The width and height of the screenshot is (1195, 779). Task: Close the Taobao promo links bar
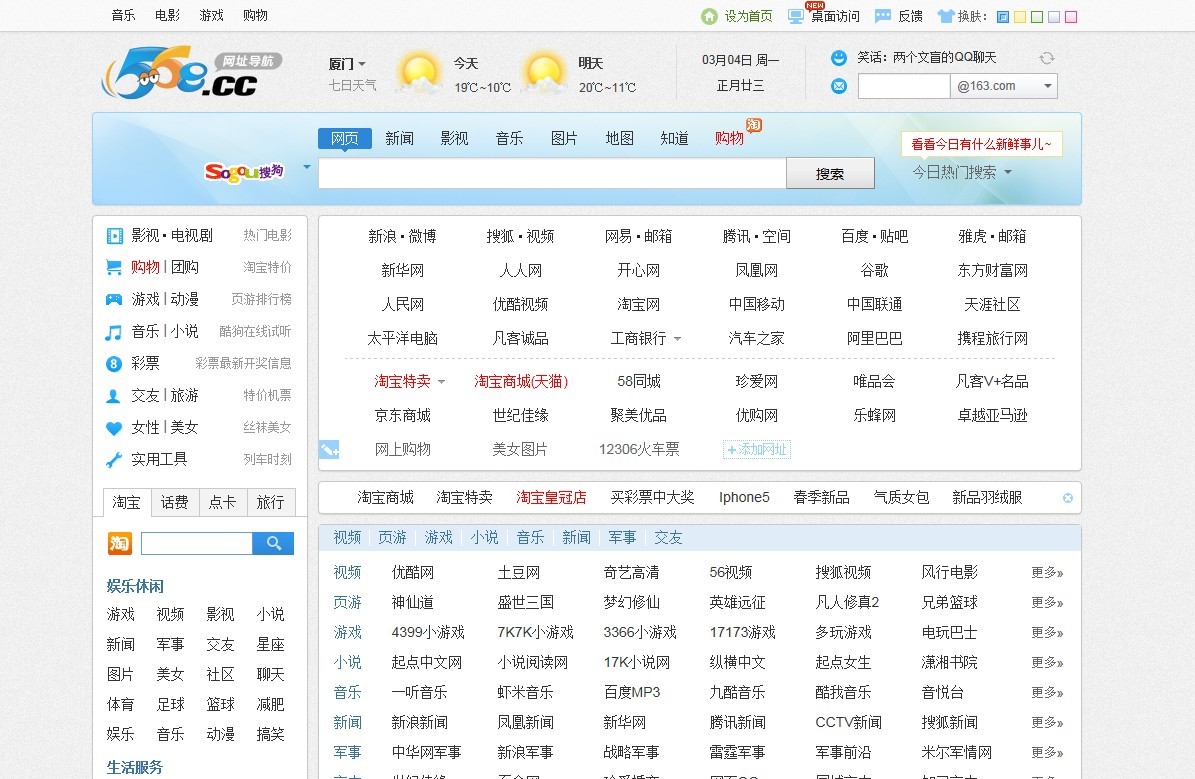click(x=1067, y=498)
